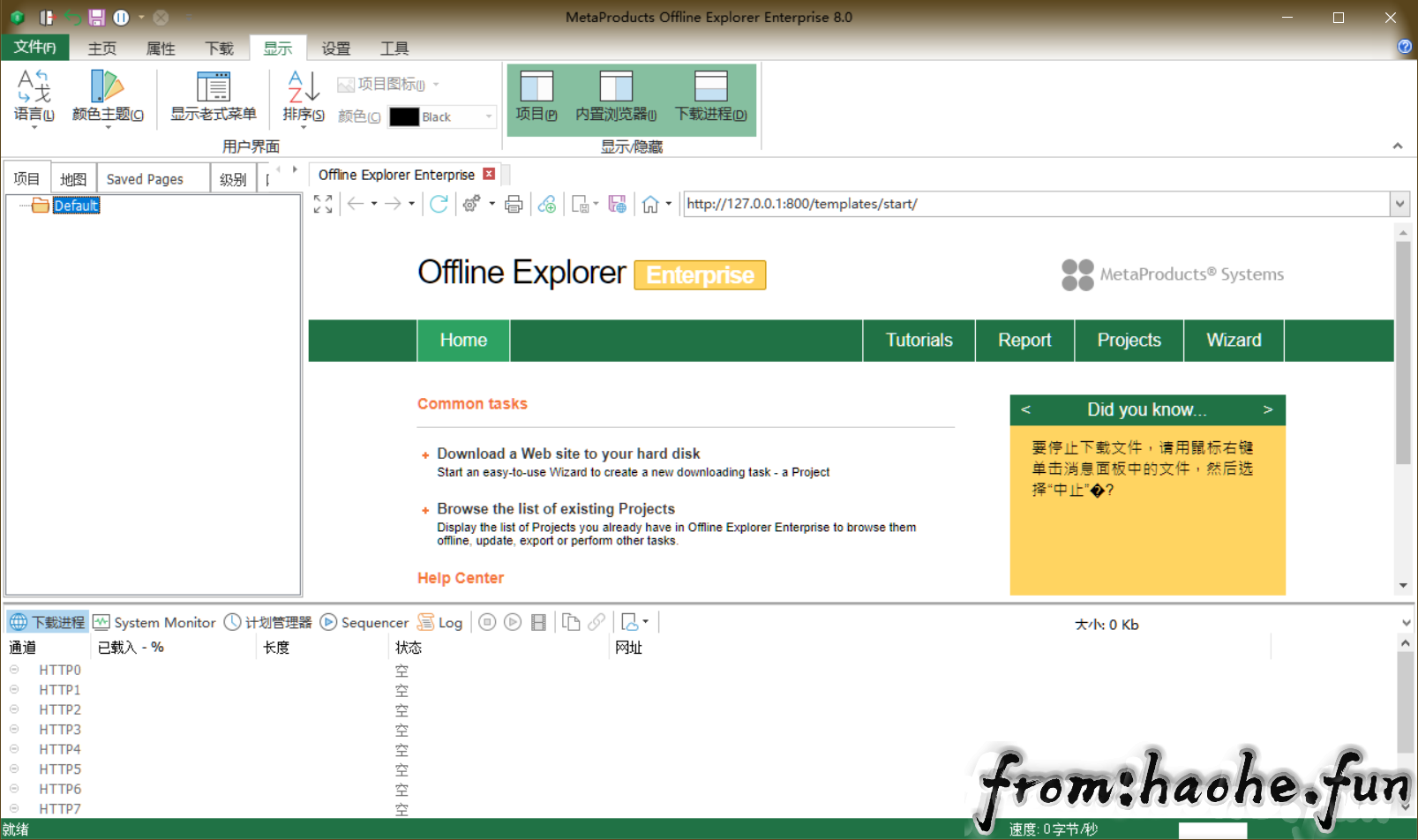Click Download a Web site to your hard disk

568,453
